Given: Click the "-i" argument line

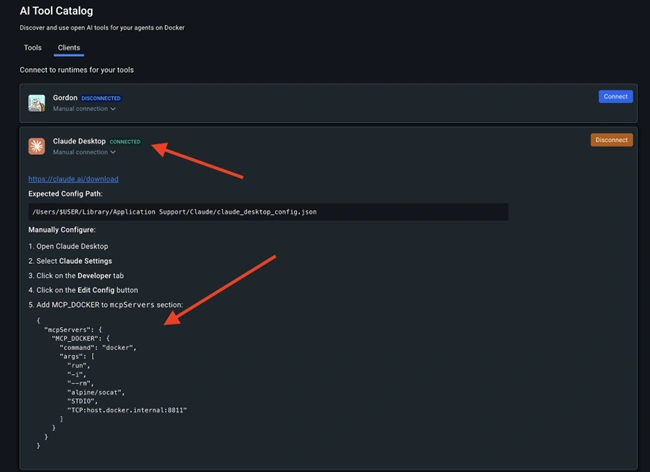Looking at the screenshot, I should [77, 375].
